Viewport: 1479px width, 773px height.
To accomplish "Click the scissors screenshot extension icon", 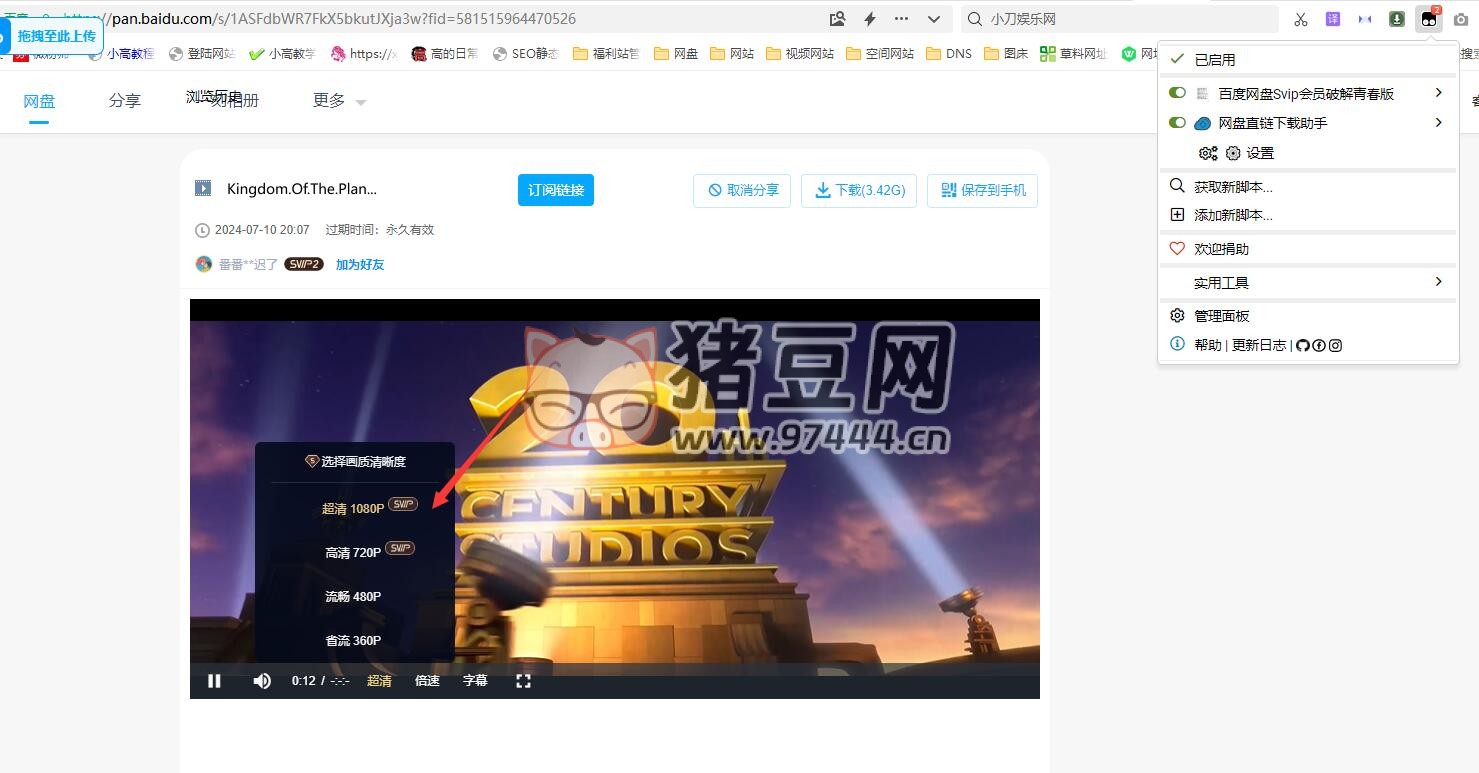I will pos(1301,19).
